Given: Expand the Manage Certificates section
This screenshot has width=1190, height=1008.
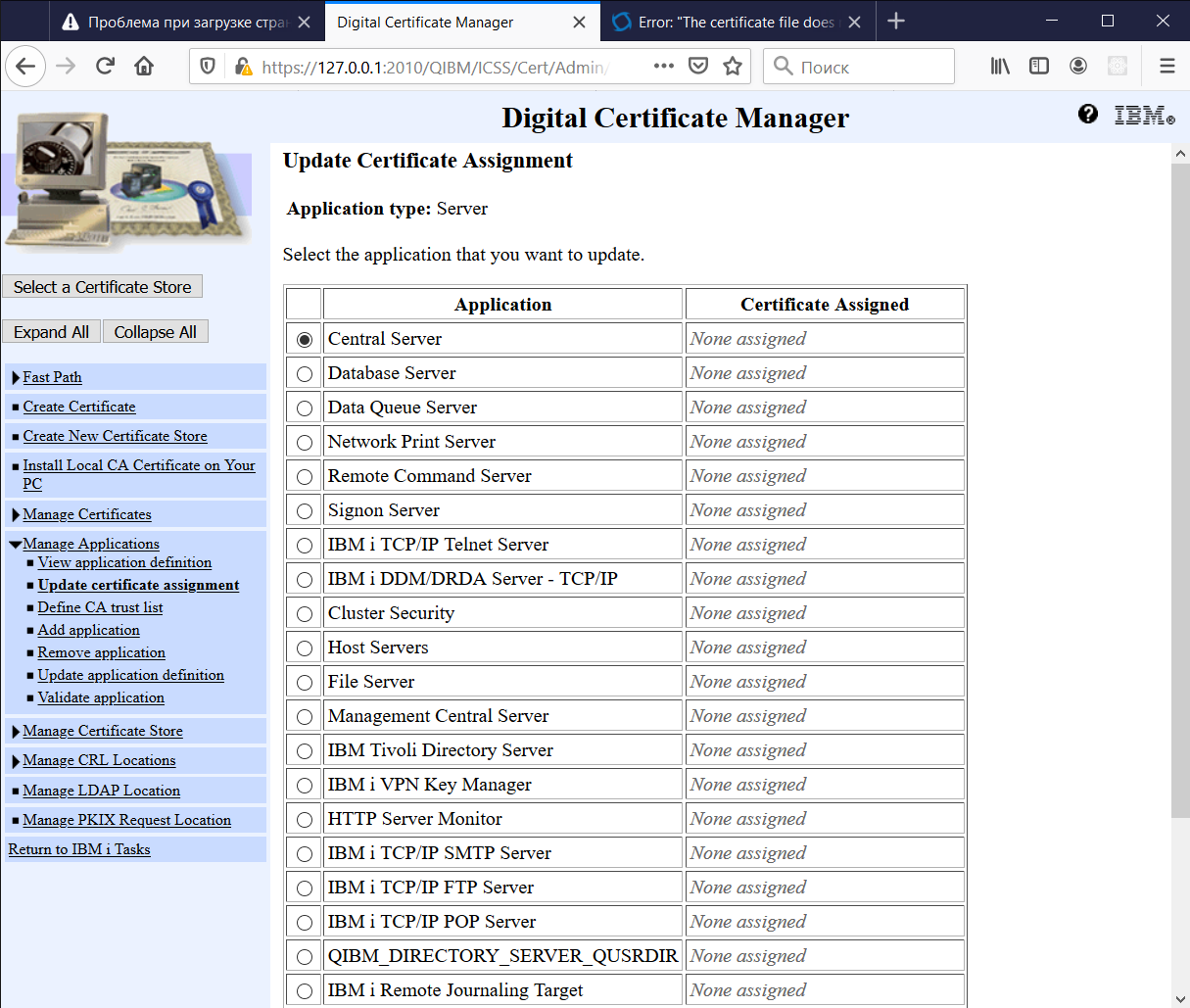Looking at the screenshot, I should coord(16,515).
